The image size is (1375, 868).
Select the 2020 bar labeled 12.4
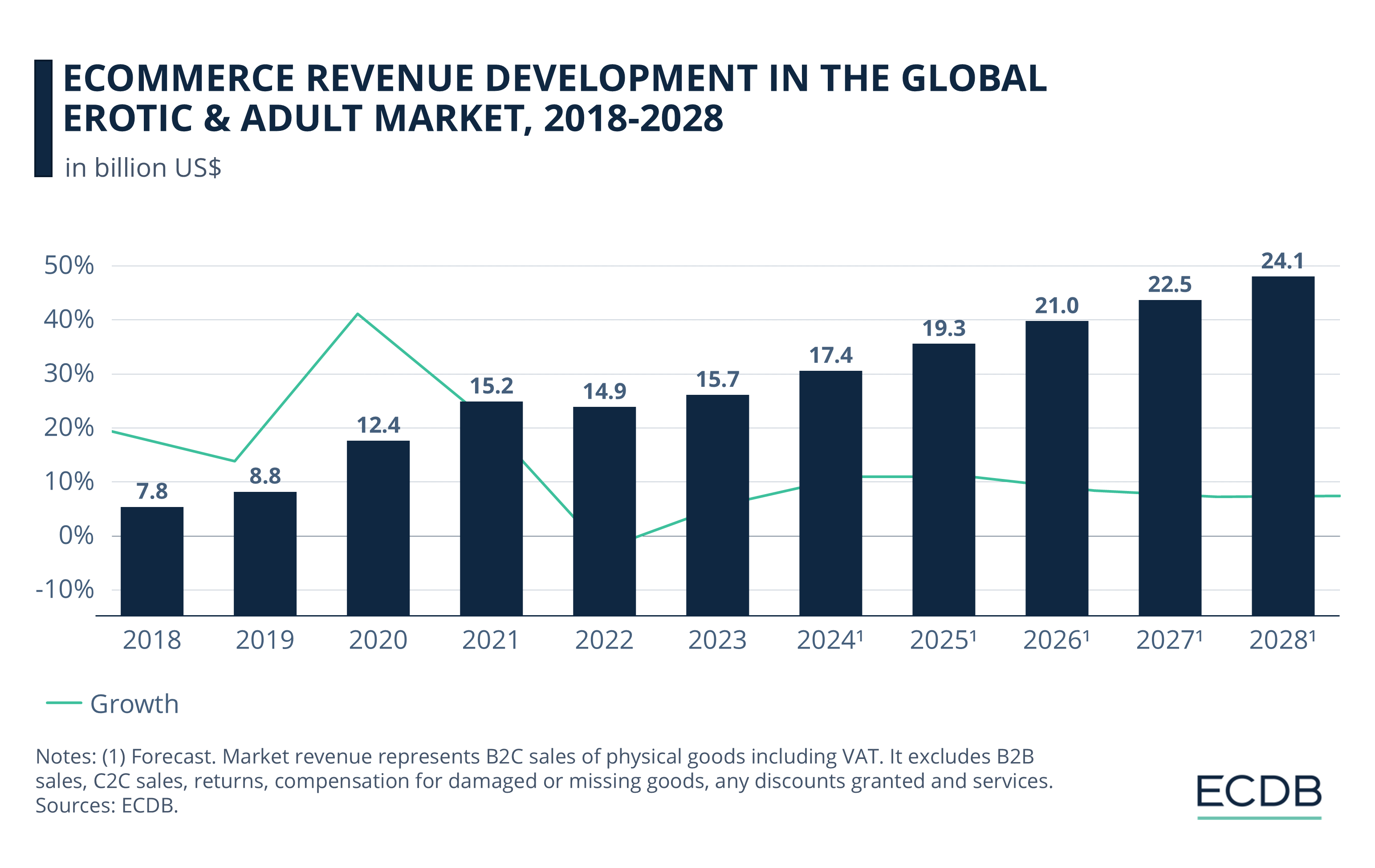click(x=378, y=528)
